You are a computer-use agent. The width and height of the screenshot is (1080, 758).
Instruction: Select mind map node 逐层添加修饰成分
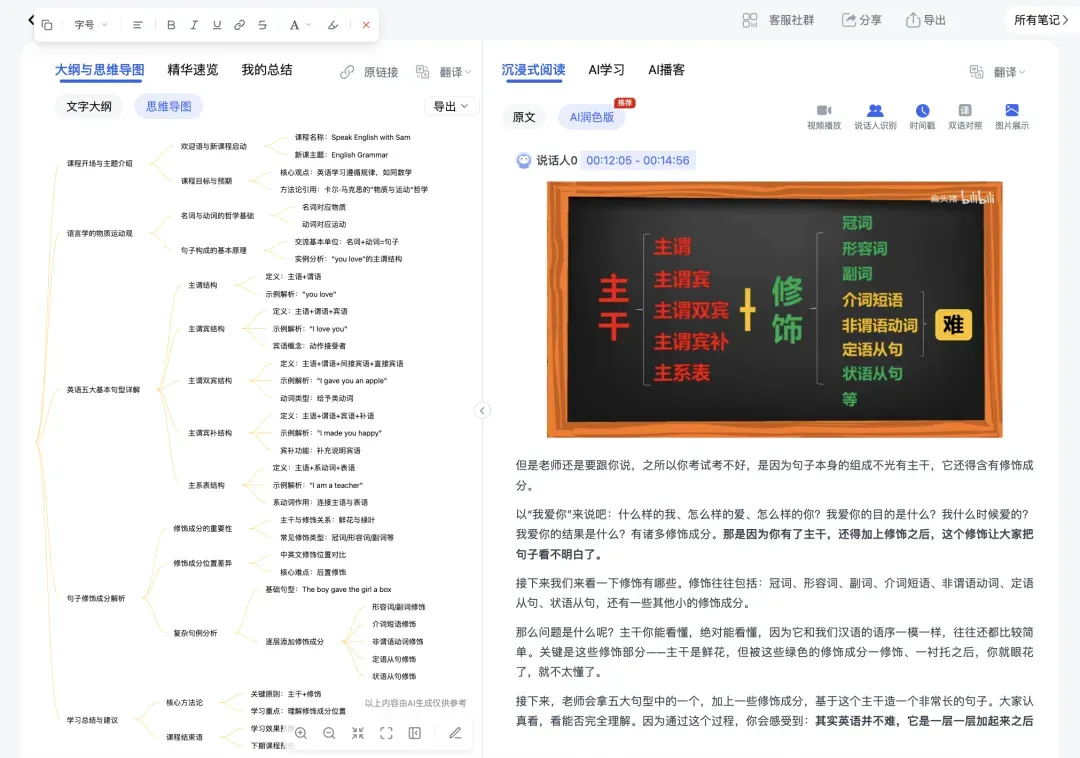[294, 642]
